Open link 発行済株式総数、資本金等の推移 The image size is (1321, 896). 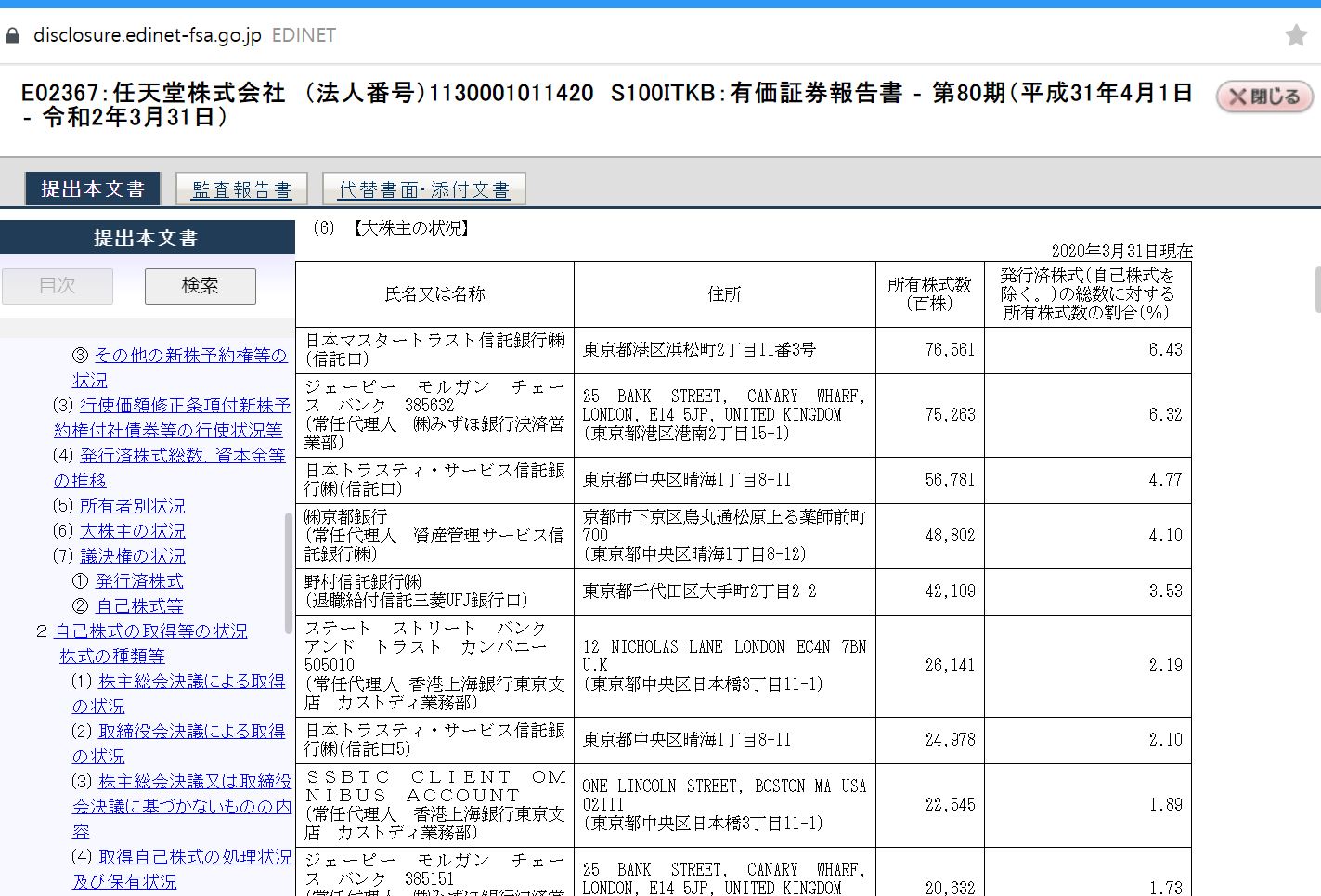(170, 468)
